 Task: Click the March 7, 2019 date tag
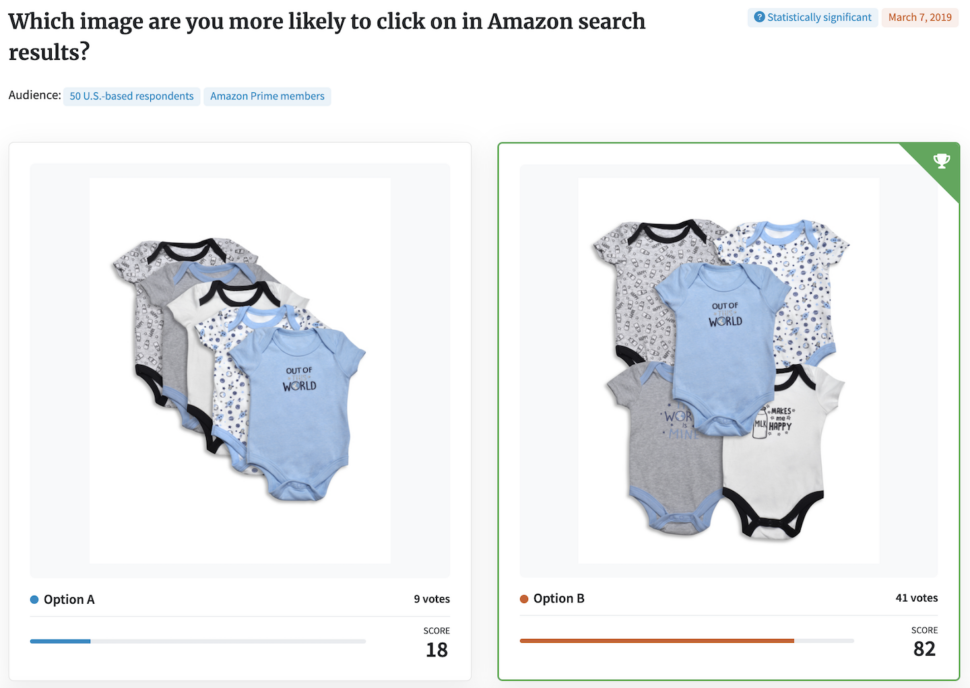point(920,17)
